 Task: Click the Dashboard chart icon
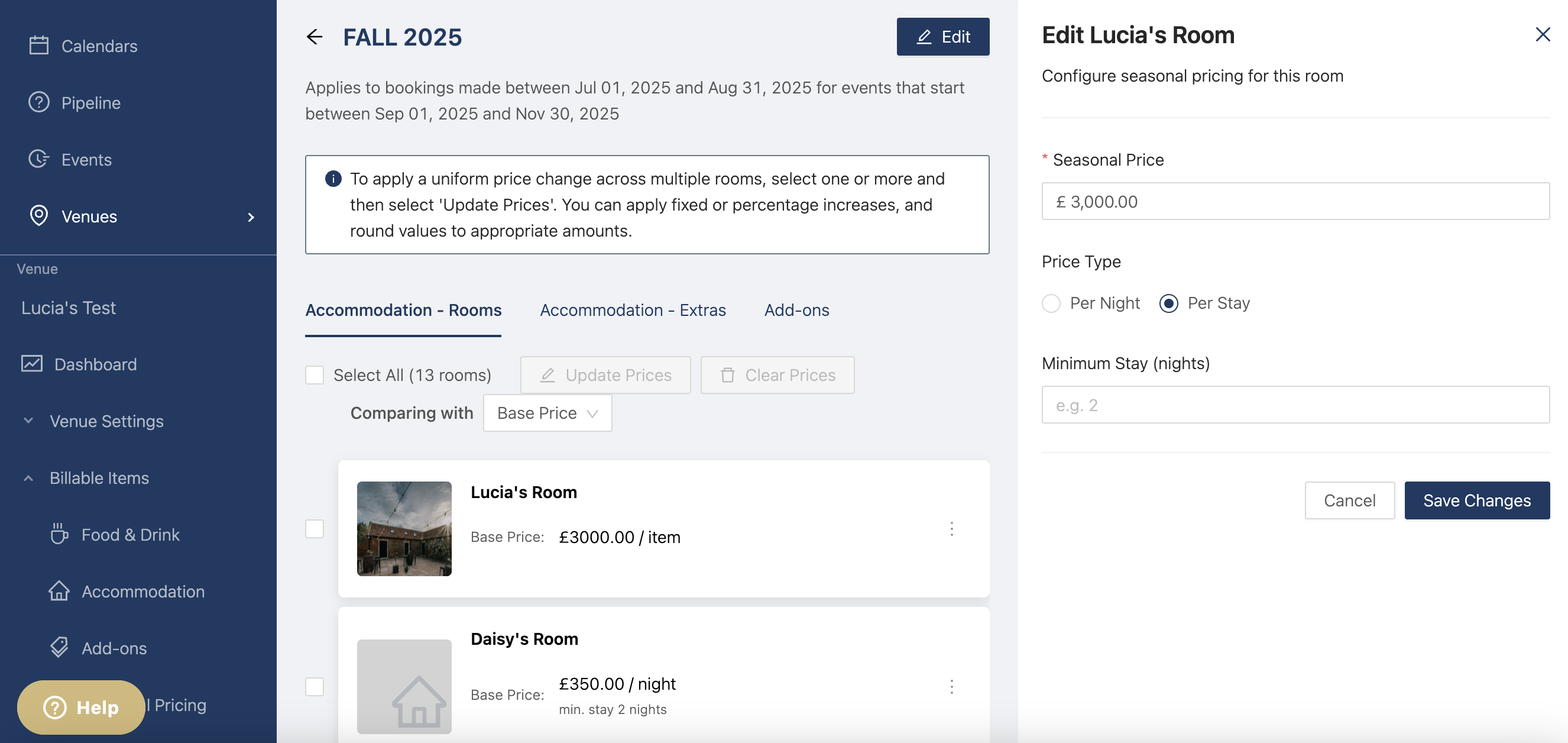[32, 364]
